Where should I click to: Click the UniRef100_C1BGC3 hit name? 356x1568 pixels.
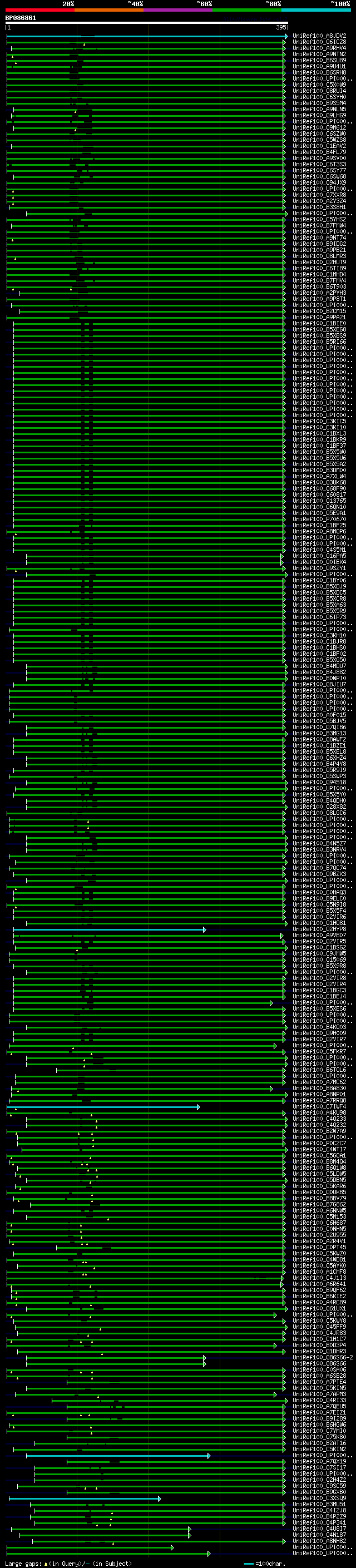pos(319,990)
